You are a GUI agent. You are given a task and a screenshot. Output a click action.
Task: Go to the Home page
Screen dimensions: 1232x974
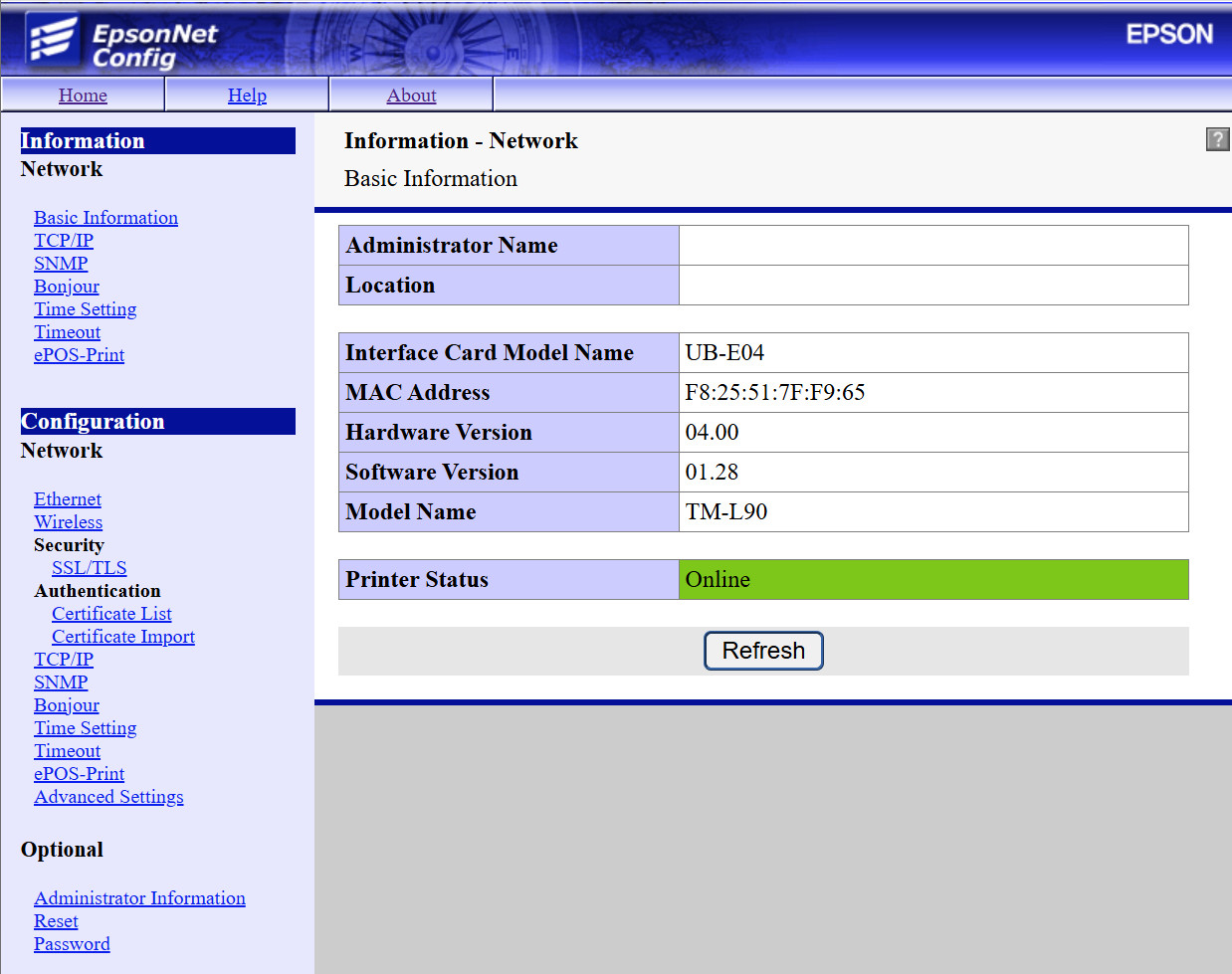click(83, 96)
